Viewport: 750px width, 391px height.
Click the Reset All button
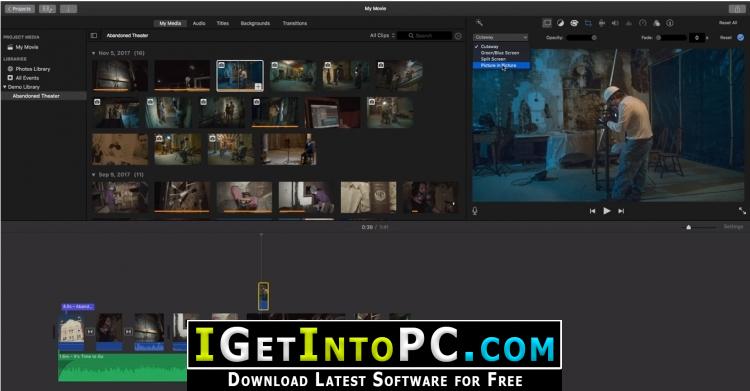tap(728, 22)
